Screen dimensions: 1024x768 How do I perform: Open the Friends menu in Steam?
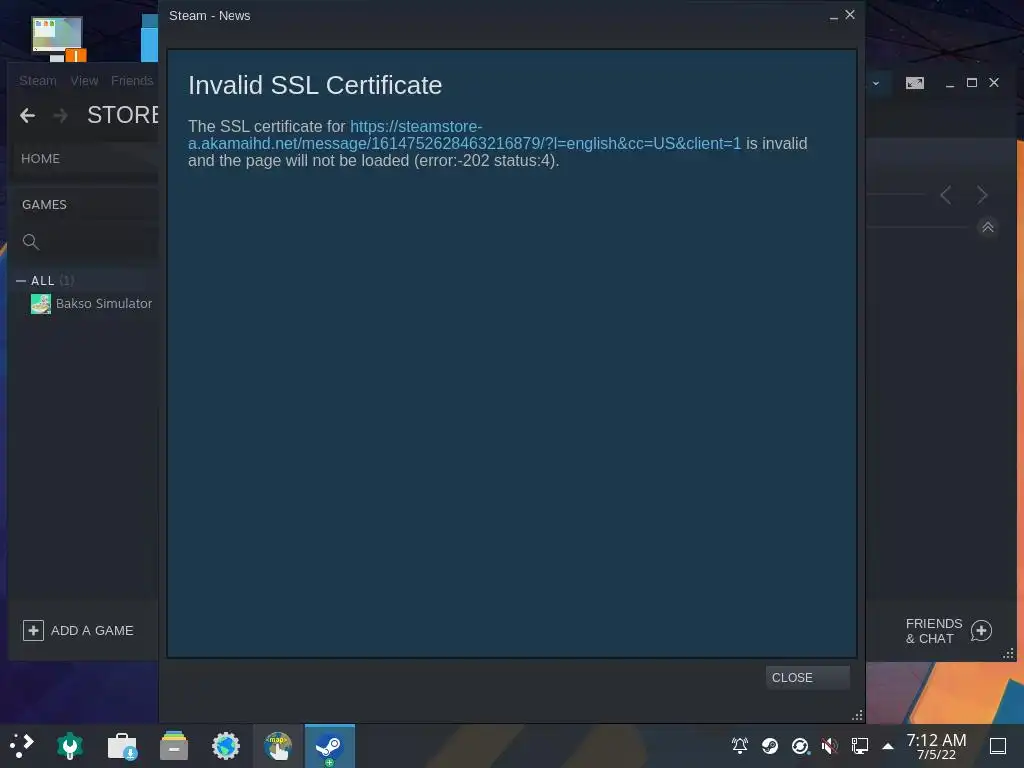pos(132,80)
